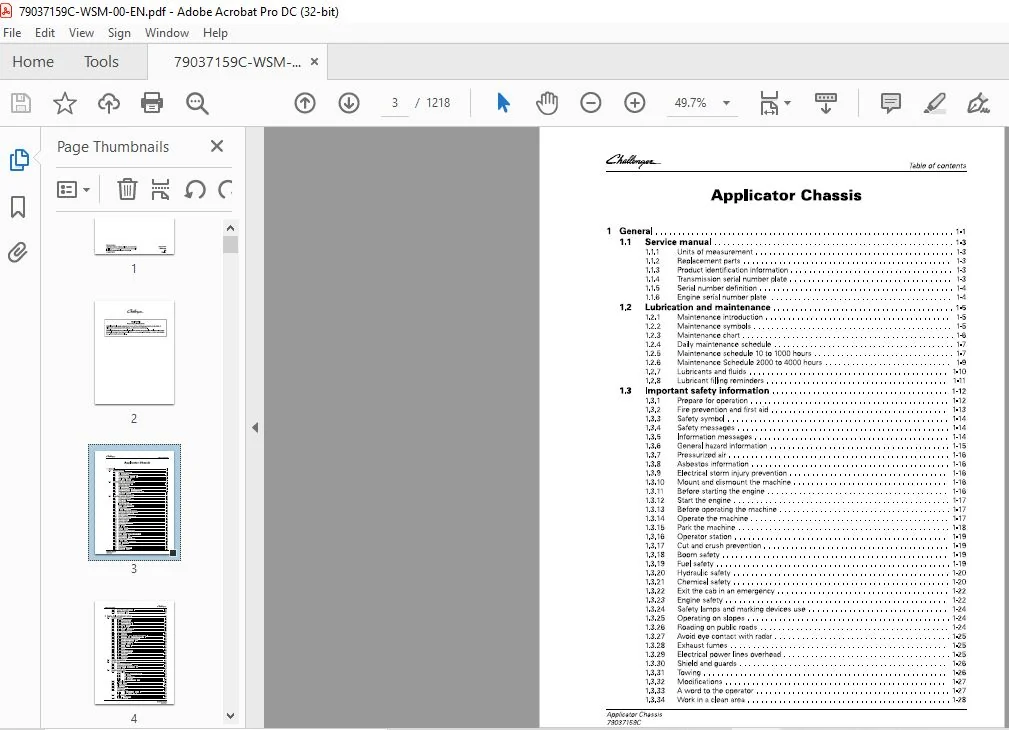Open the thumbnail options dropdown menu
1009x730 pixels.
pyautogui.click(x=73, y=189)
